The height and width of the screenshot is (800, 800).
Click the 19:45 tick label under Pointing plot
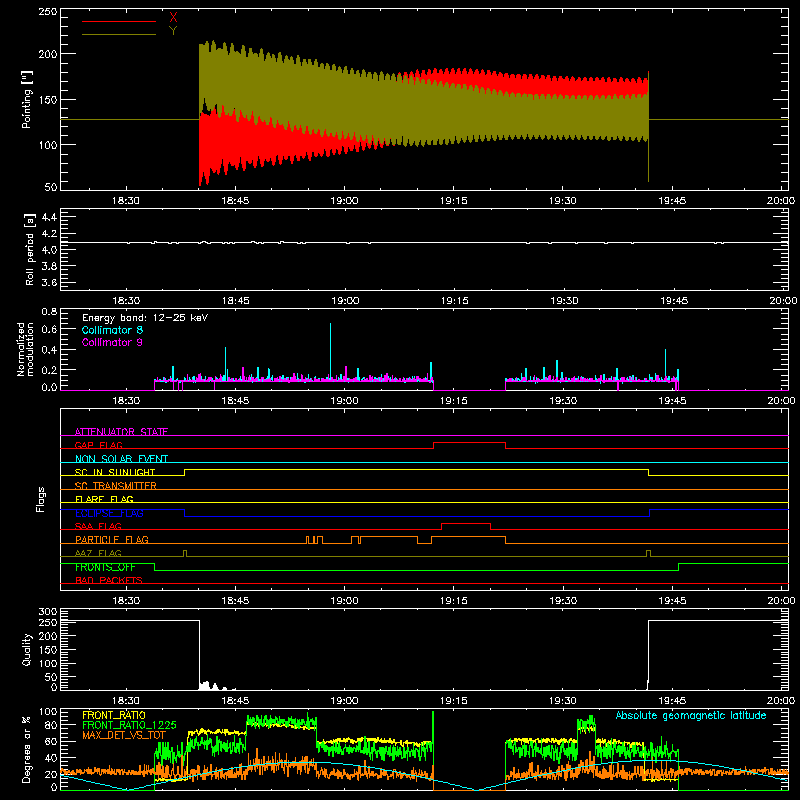(x=672, y=201)
